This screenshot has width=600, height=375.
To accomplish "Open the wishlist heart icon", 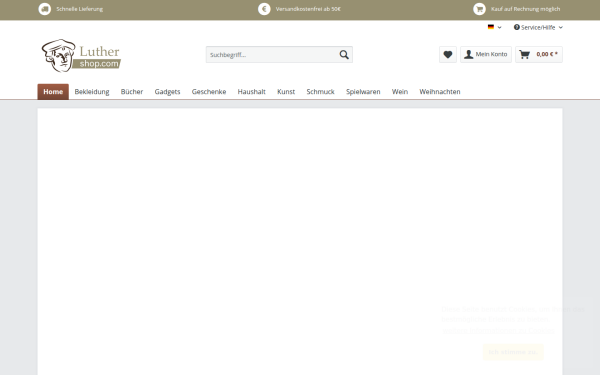I will tap(448, 55).
